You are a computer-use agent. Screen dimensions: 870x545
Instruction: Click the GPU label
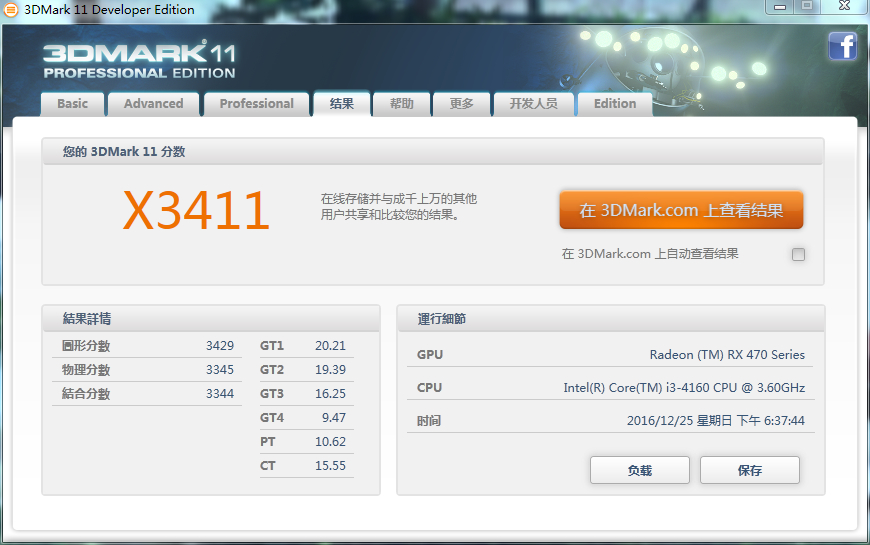[430, 355]
